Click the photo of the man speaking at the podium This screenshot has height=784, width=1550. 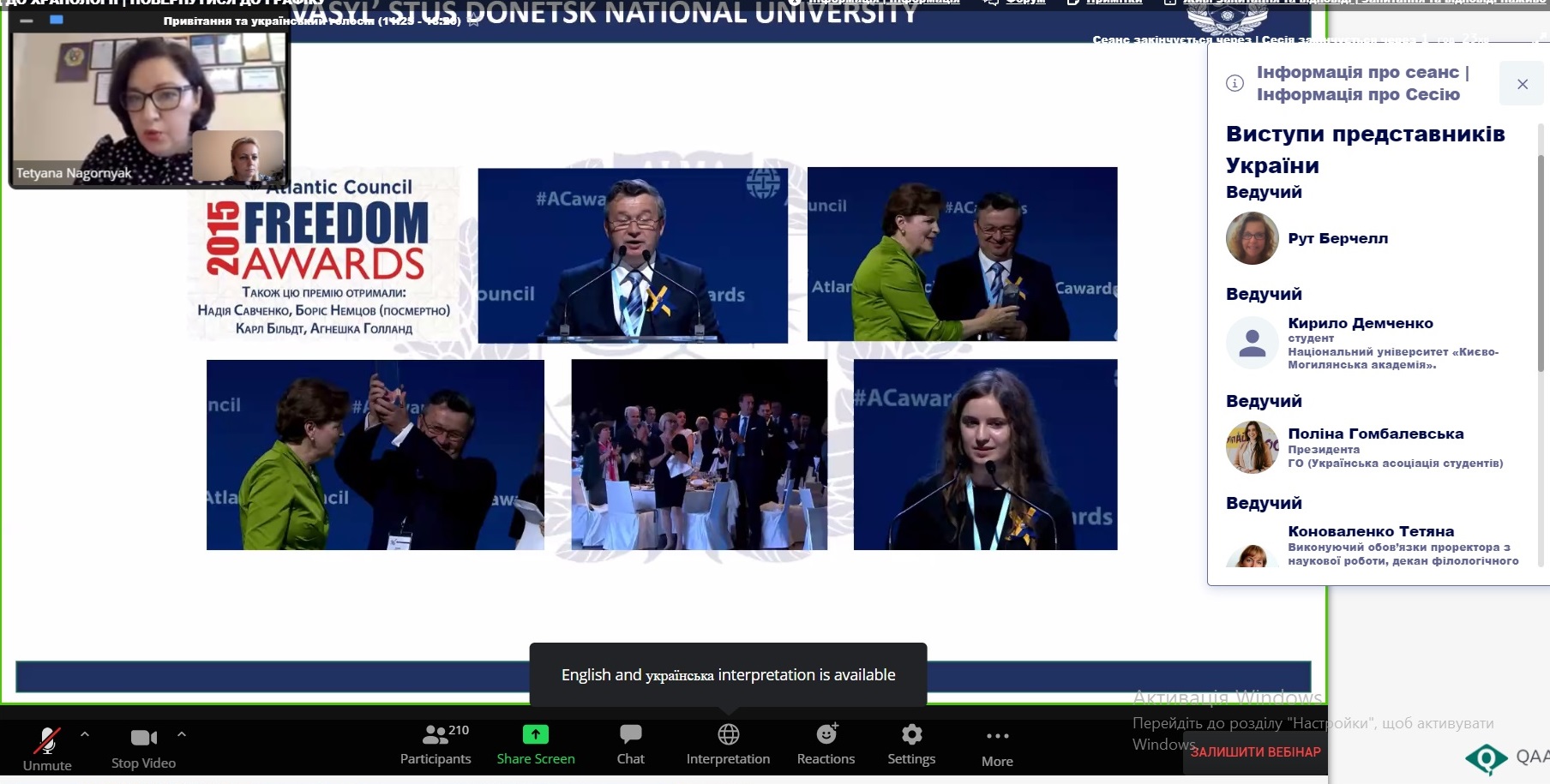pyautogui.click(x=633, y=255)
